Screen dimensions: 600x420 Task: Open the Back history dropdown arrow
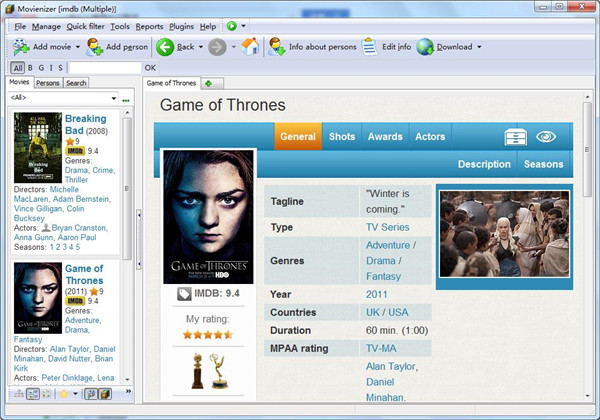click(x=201, y=47)
